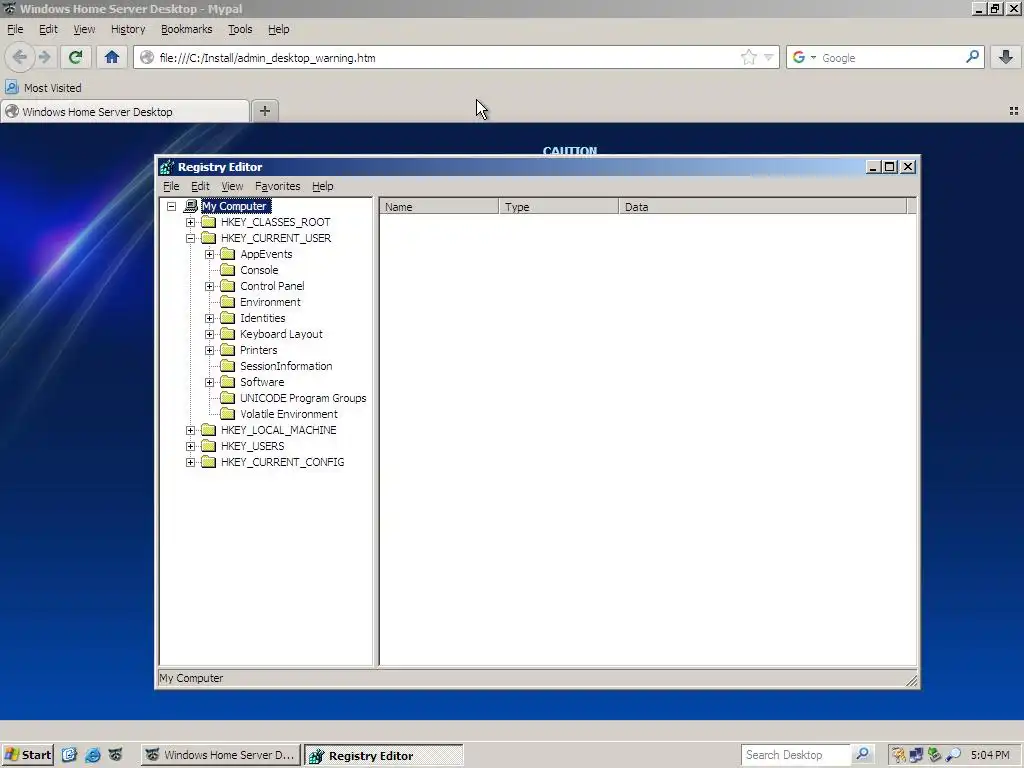Bookmark this page with the star icon
The image size is (1024, 768).
[748, 57]
